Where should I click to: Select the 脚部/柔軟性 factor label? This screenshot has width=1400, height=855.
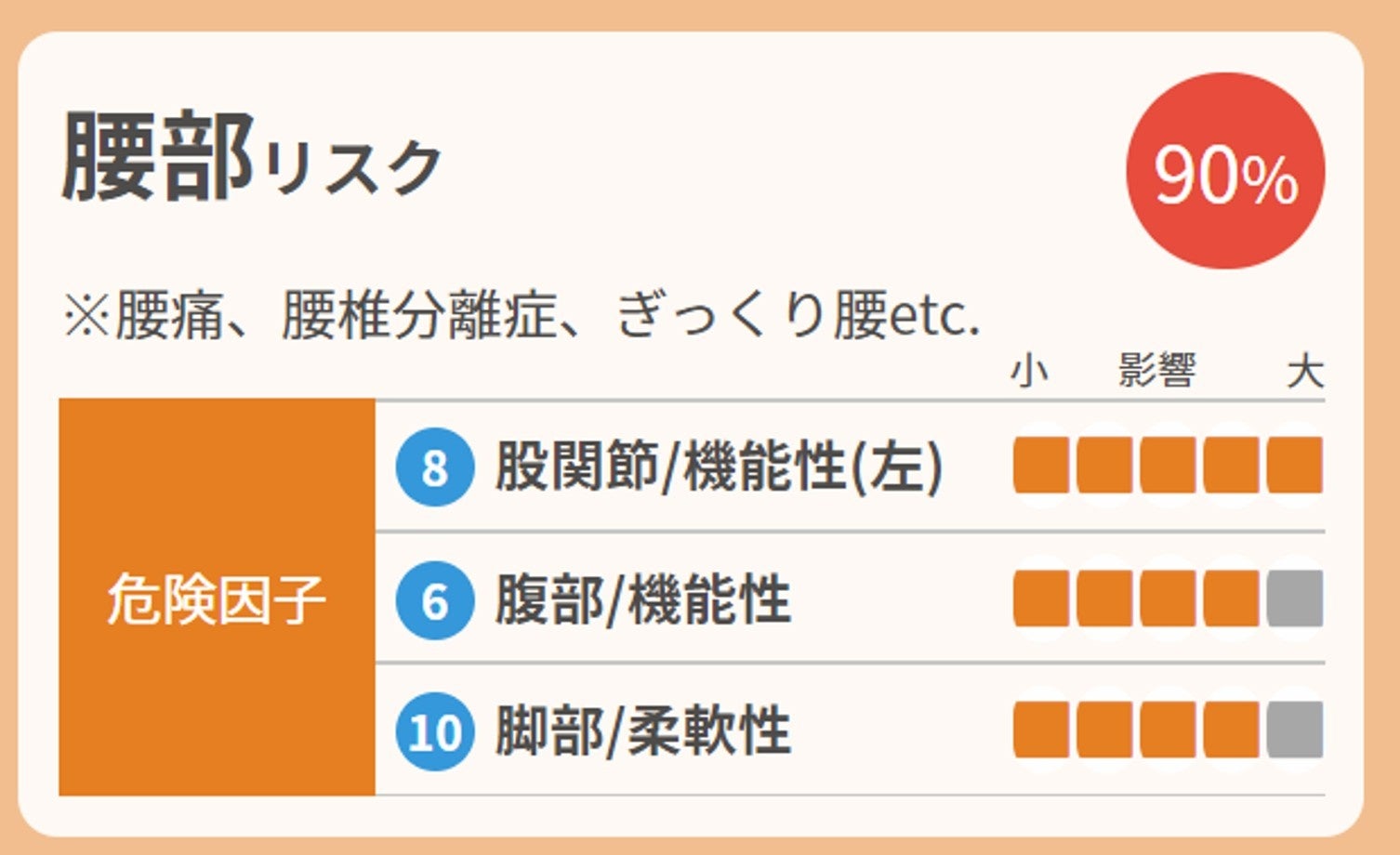pyautogui.click(x=642, y=731)
